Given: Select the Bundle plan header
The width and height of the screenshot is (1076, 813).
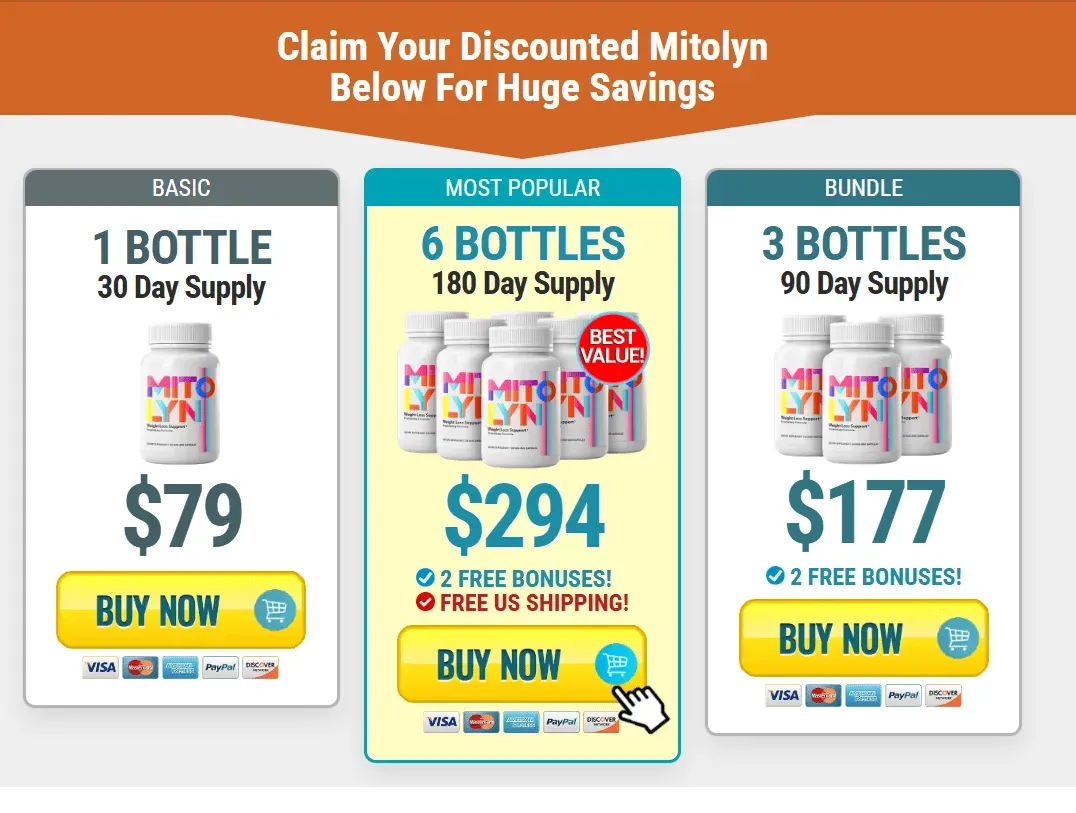Looking at the screenshot, I should [863, 187].
